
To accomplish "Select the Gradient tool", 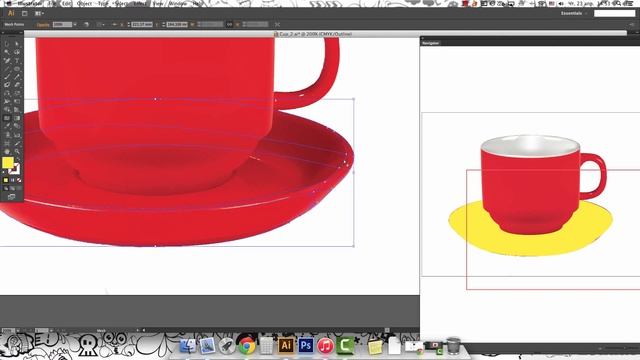I will click(x=17, y=118).
